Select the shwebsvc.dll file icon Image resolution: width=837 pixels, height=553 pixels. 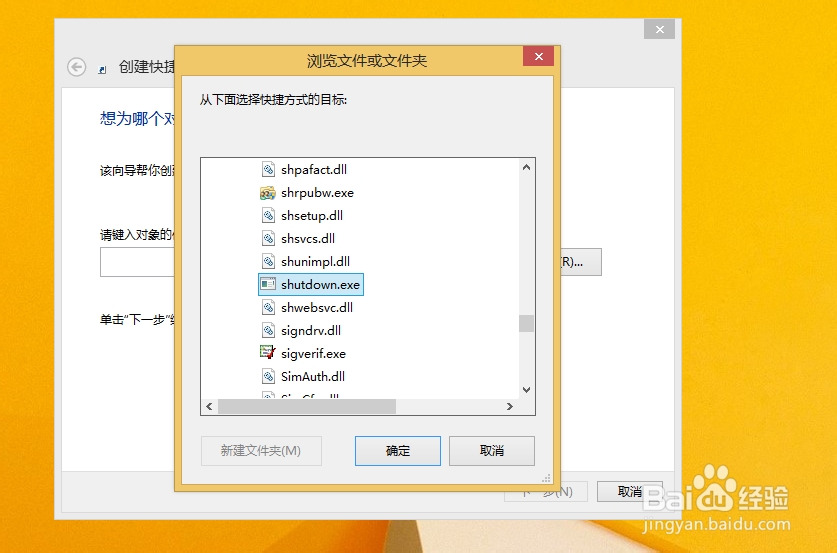(268, 307)
